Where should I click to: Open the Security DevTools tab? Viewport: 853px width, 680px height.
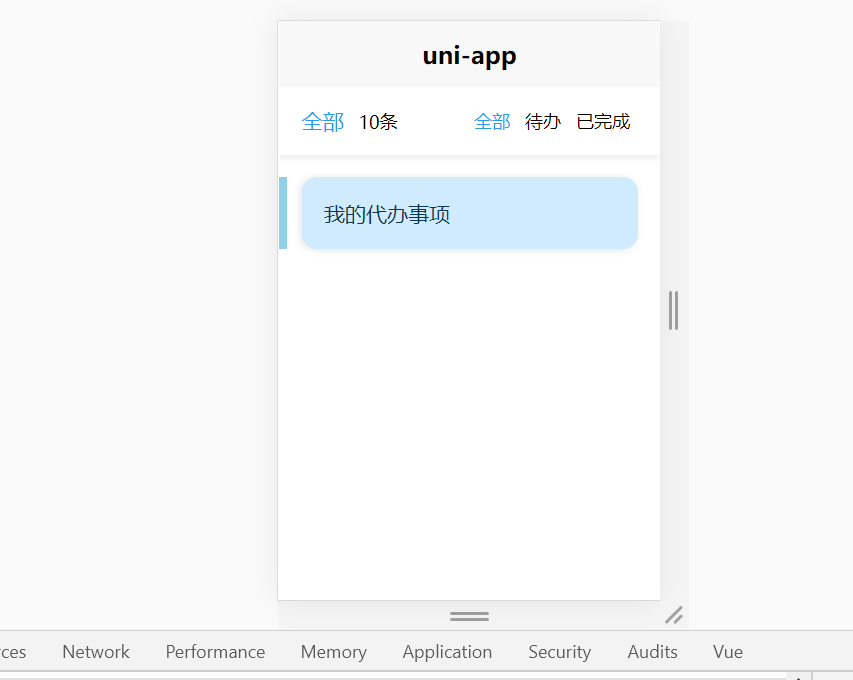tap(560, 652)
